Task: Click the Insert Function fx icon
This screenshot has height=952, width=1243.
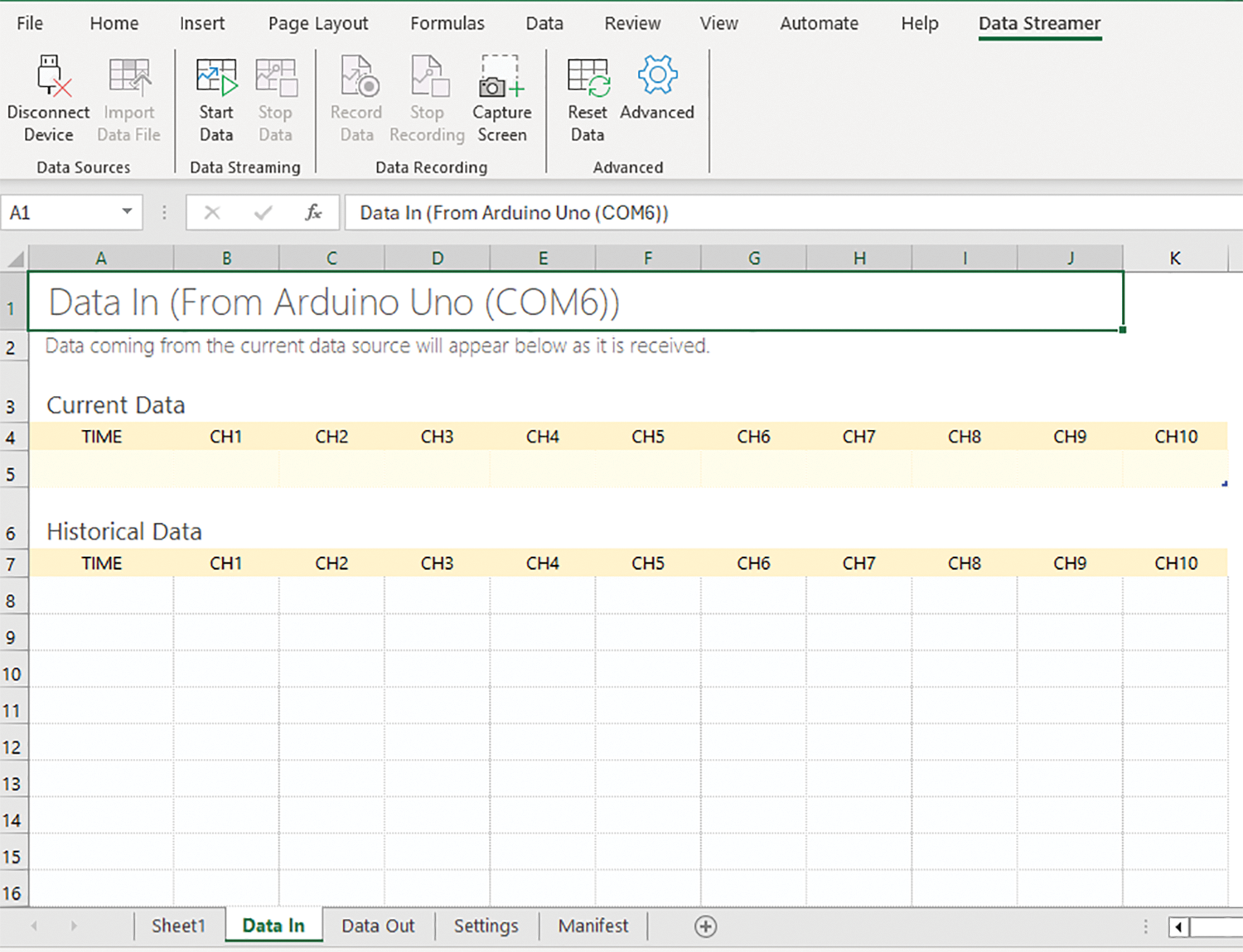Action: (x=313, y=213)
